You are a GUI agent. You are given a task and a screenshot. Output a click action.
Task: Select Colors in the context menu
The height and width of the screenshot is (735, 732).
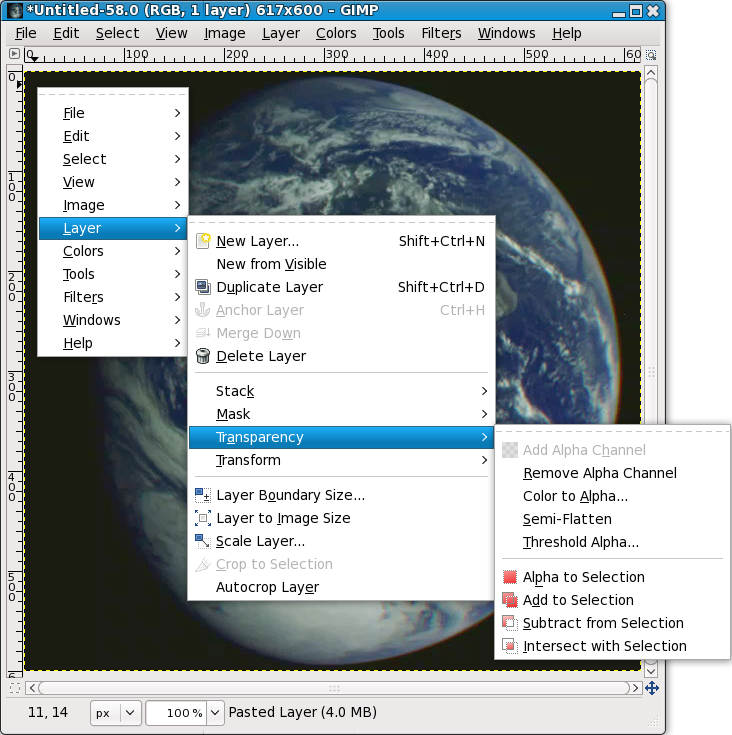pyautogui.click(x=84, y=251)
